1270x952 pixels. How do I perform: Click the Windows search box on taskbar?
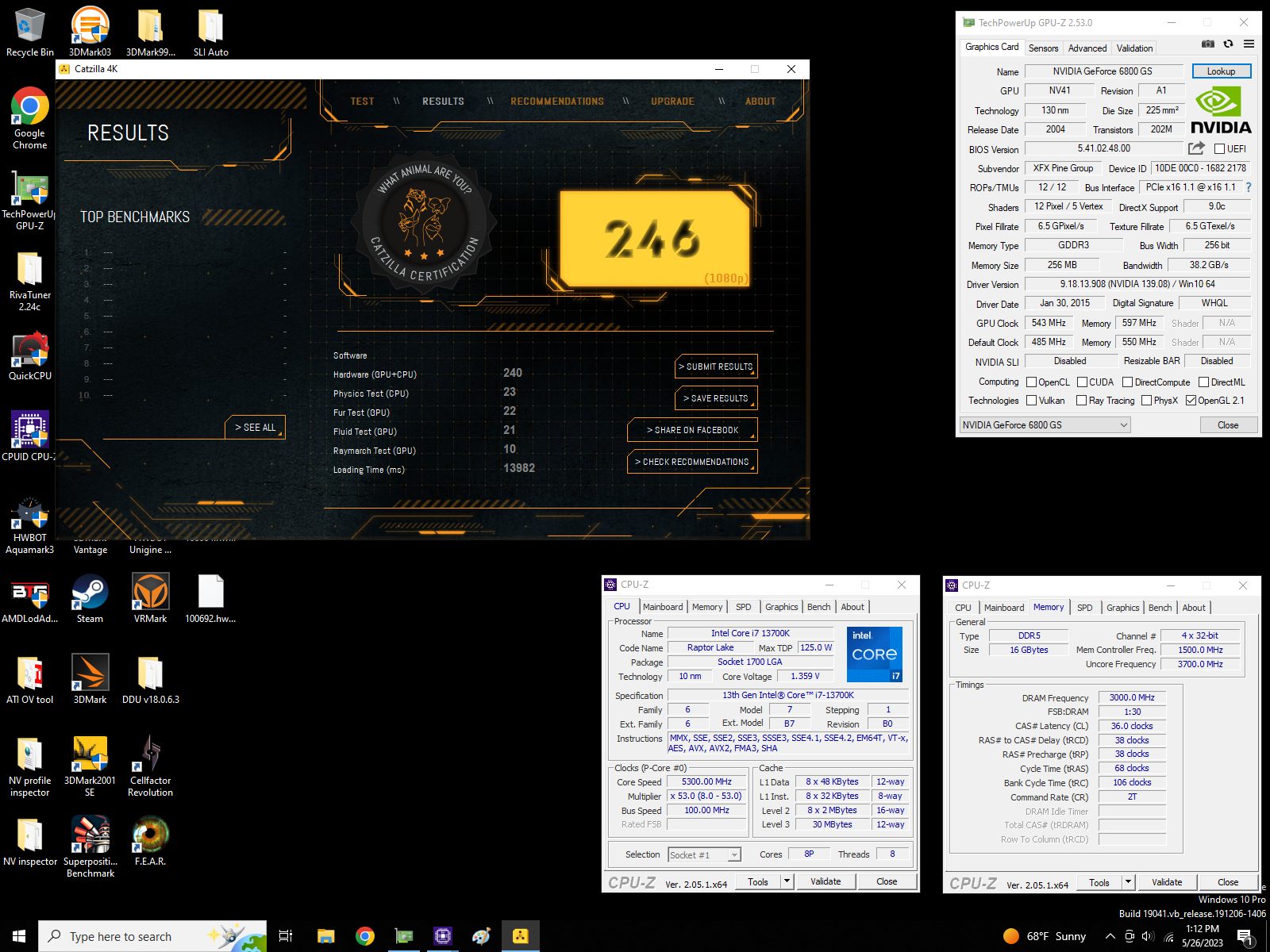click(152, 936)
